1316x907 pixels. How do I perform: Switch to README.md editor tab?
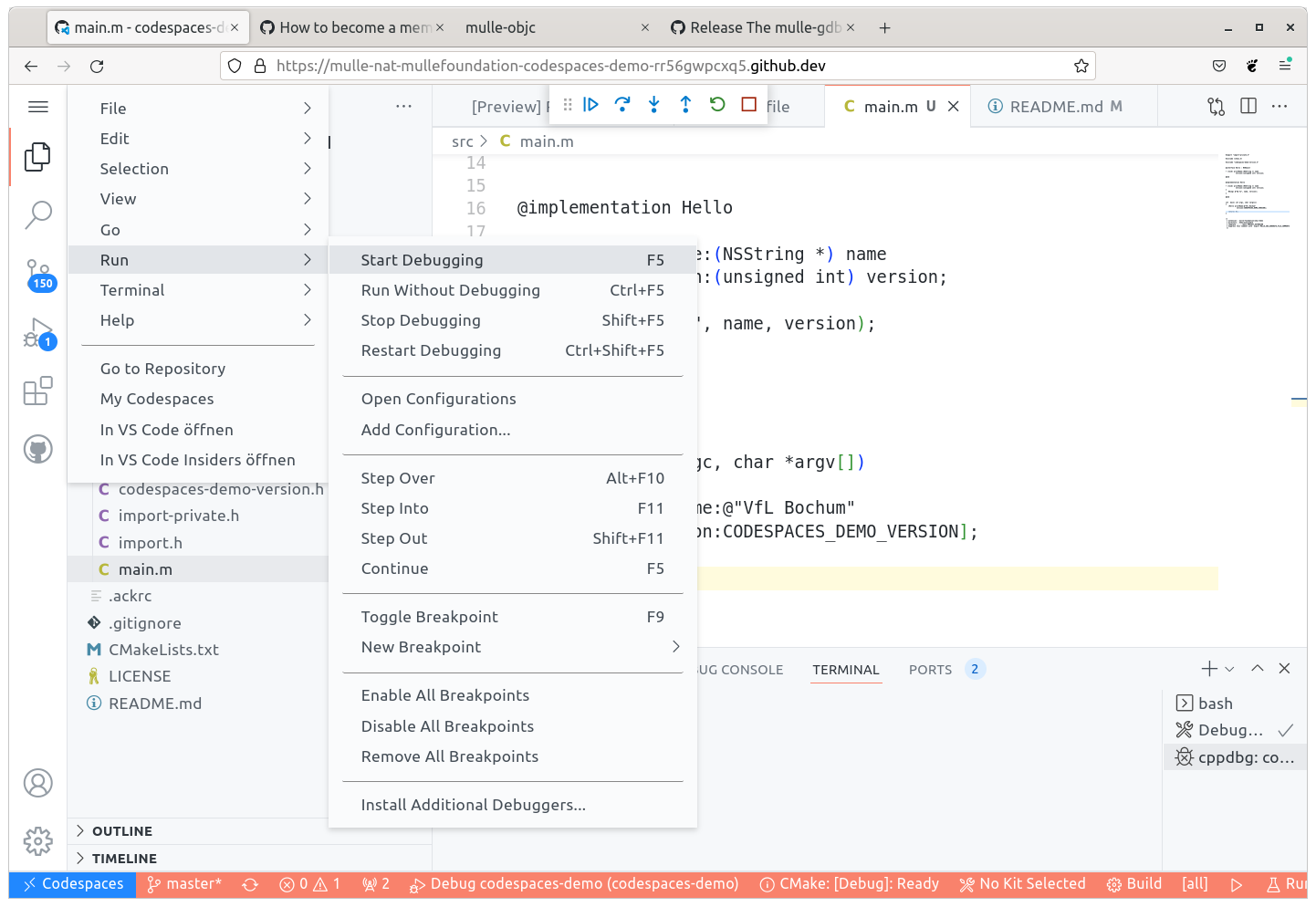pyautogui.click(x=1064, y=107)
